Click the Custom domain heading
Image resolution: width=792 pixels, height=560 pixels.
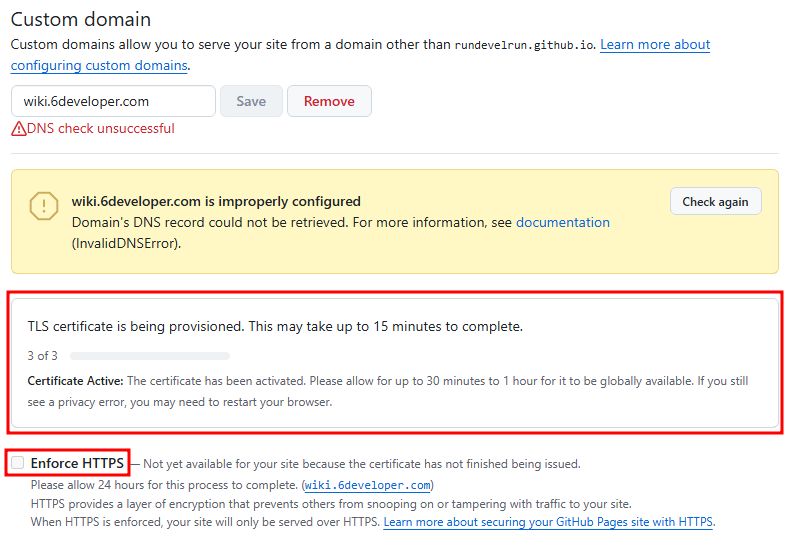point(81,19)
